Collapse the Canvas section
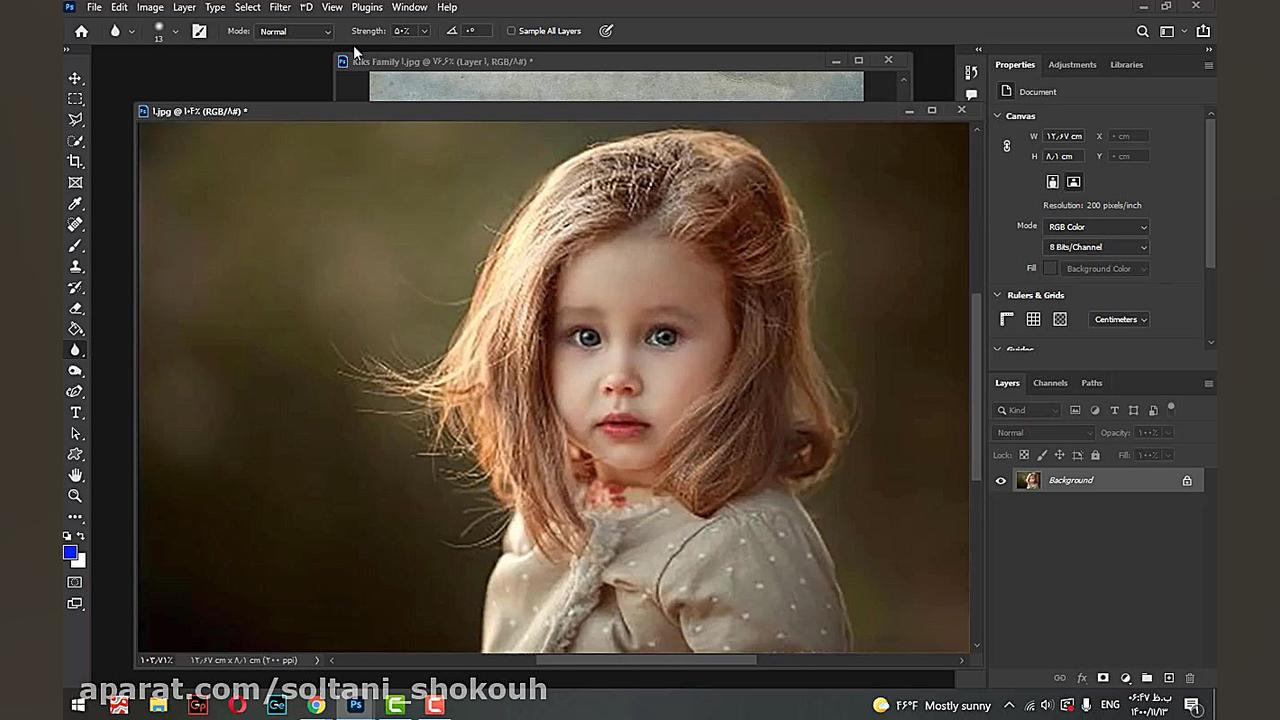This screenshot has height=720, width=1280. tap(997, 116)
